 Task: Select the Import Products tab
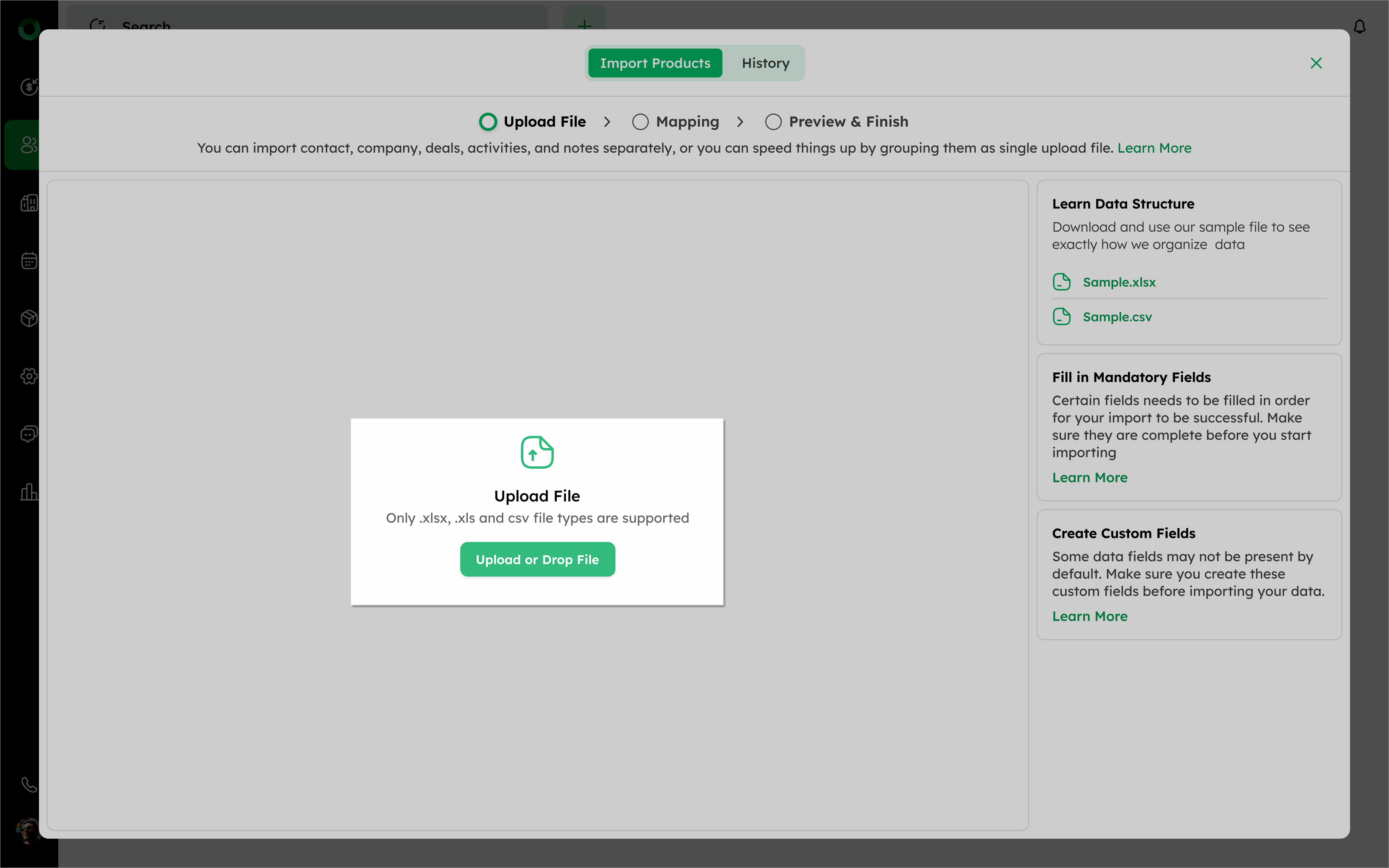coord(655,63)
